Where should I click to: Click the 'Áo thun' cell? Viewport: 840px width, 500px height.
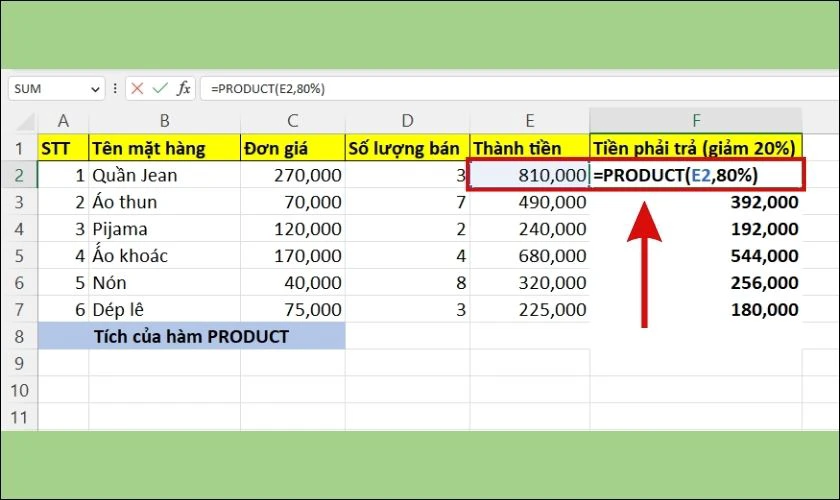point(164,202)
